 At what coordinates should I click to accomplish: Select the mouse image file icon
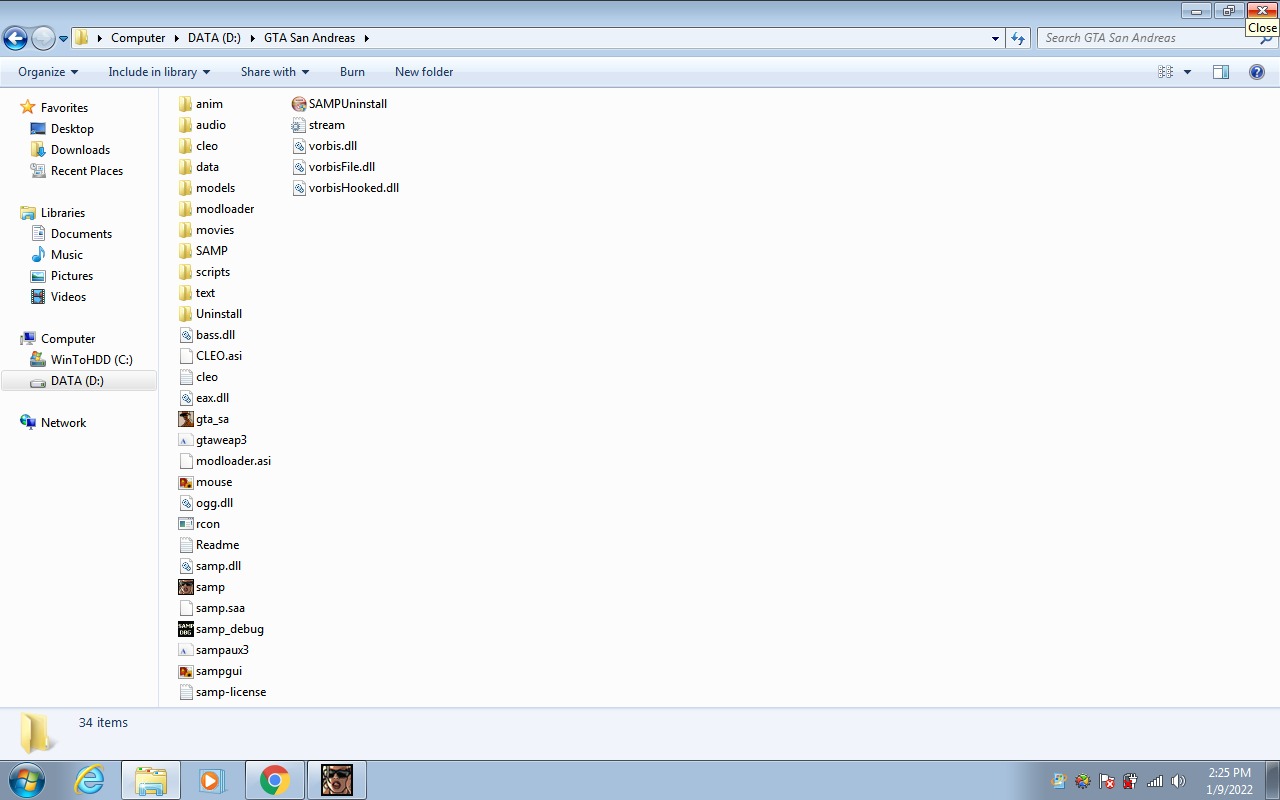click(x=185, y=482)
